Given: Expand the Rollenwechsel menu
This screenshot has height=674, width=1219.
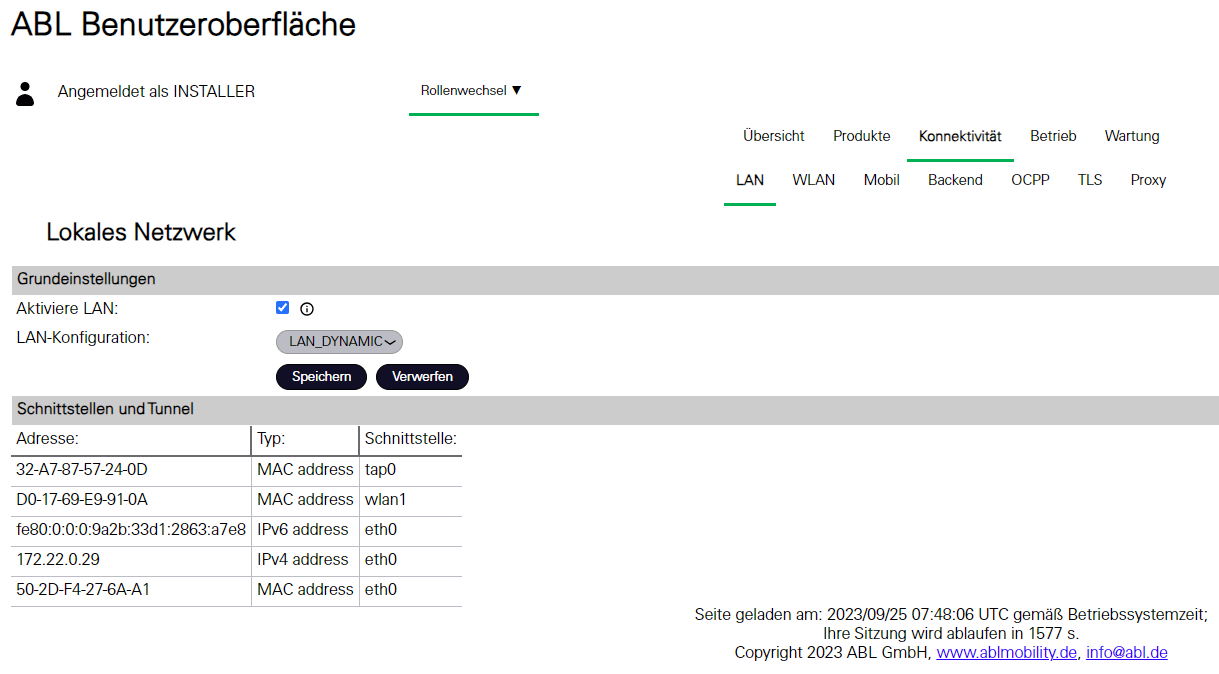Looking at the screenshot, I should pyautogui.click(x=472, y=90).
